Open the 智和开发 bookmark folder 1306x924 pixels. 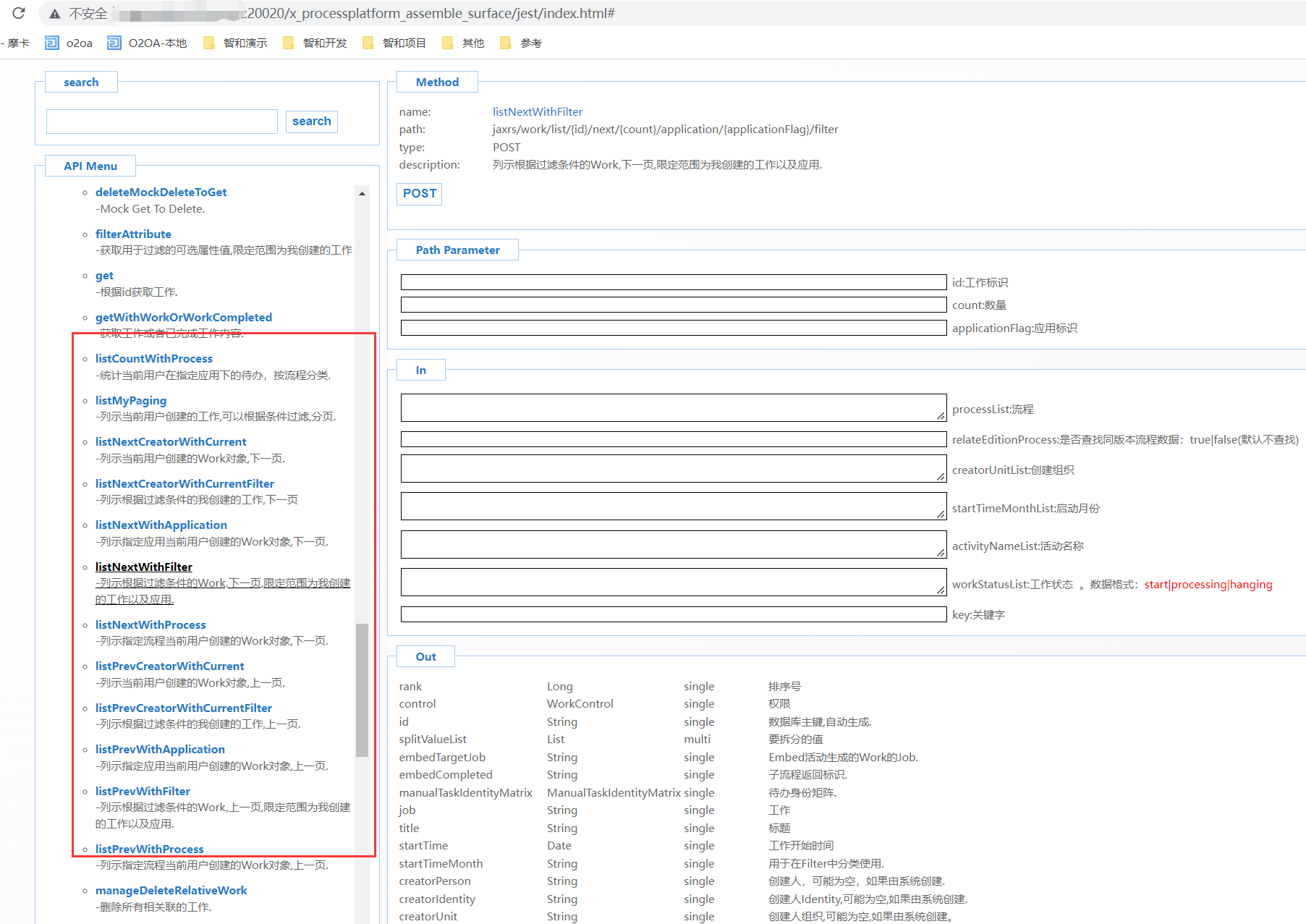click(x=315, y=43)
